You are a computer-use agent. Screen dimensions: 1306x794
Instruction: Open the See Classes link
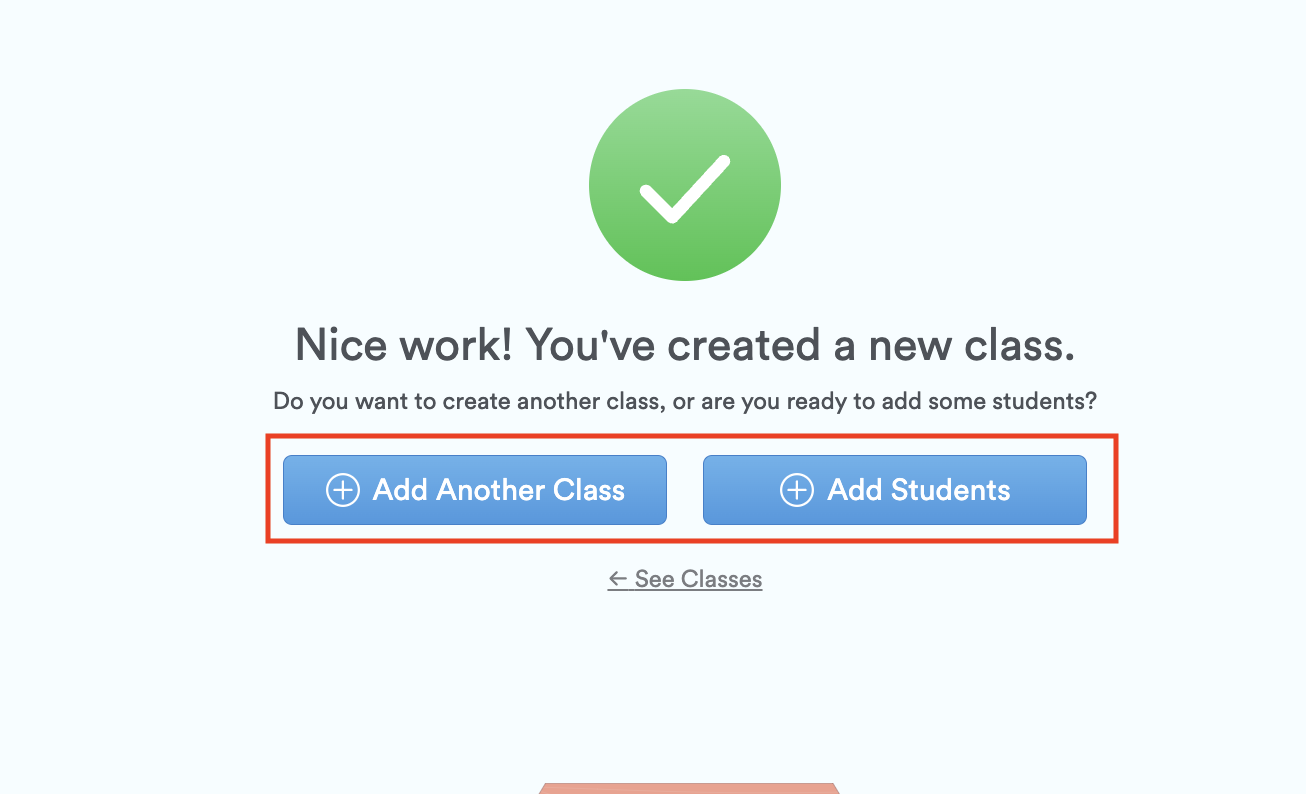685,579
